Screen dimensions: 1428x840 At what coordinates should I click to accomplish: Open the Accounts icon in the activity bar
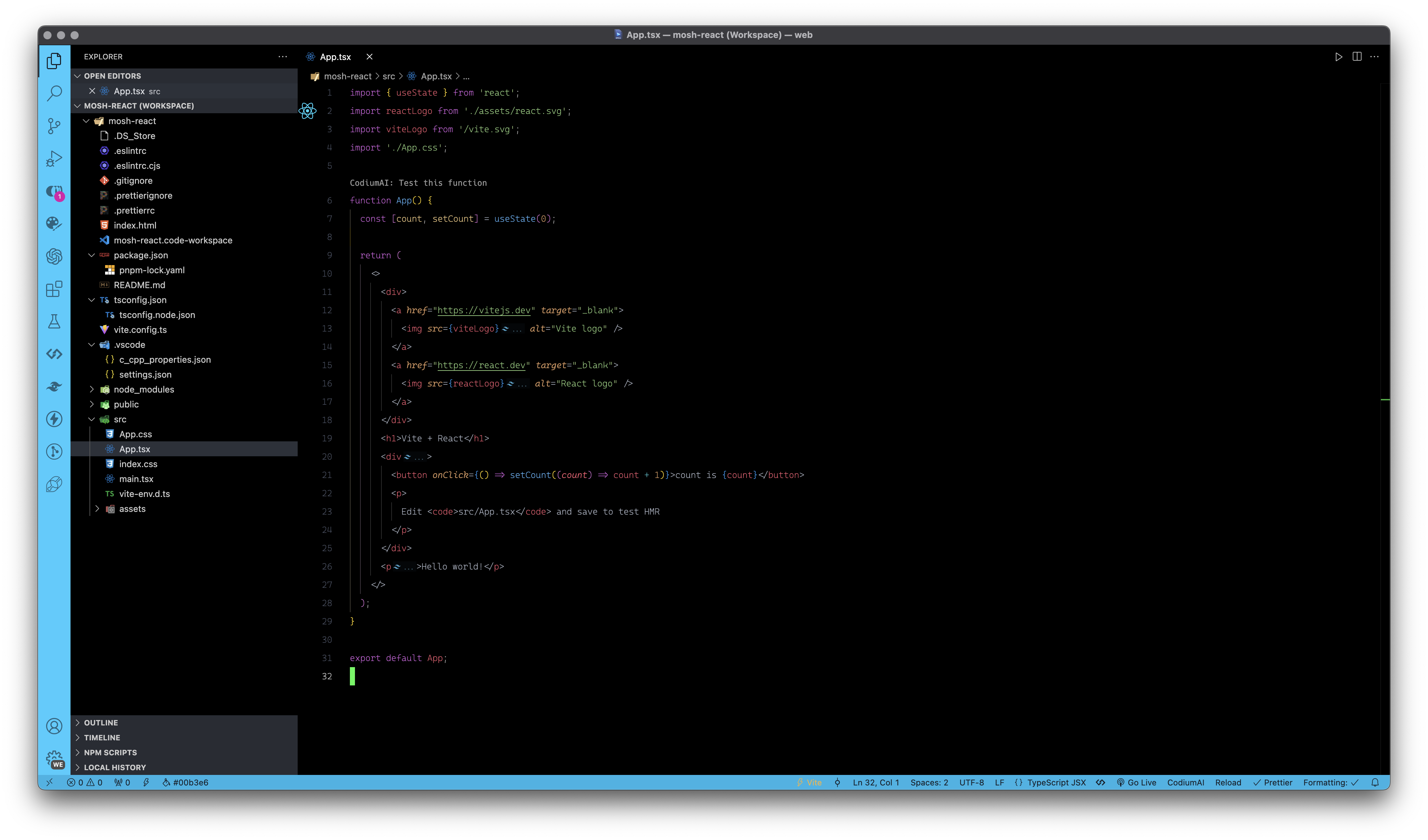(x=54, y=726)
